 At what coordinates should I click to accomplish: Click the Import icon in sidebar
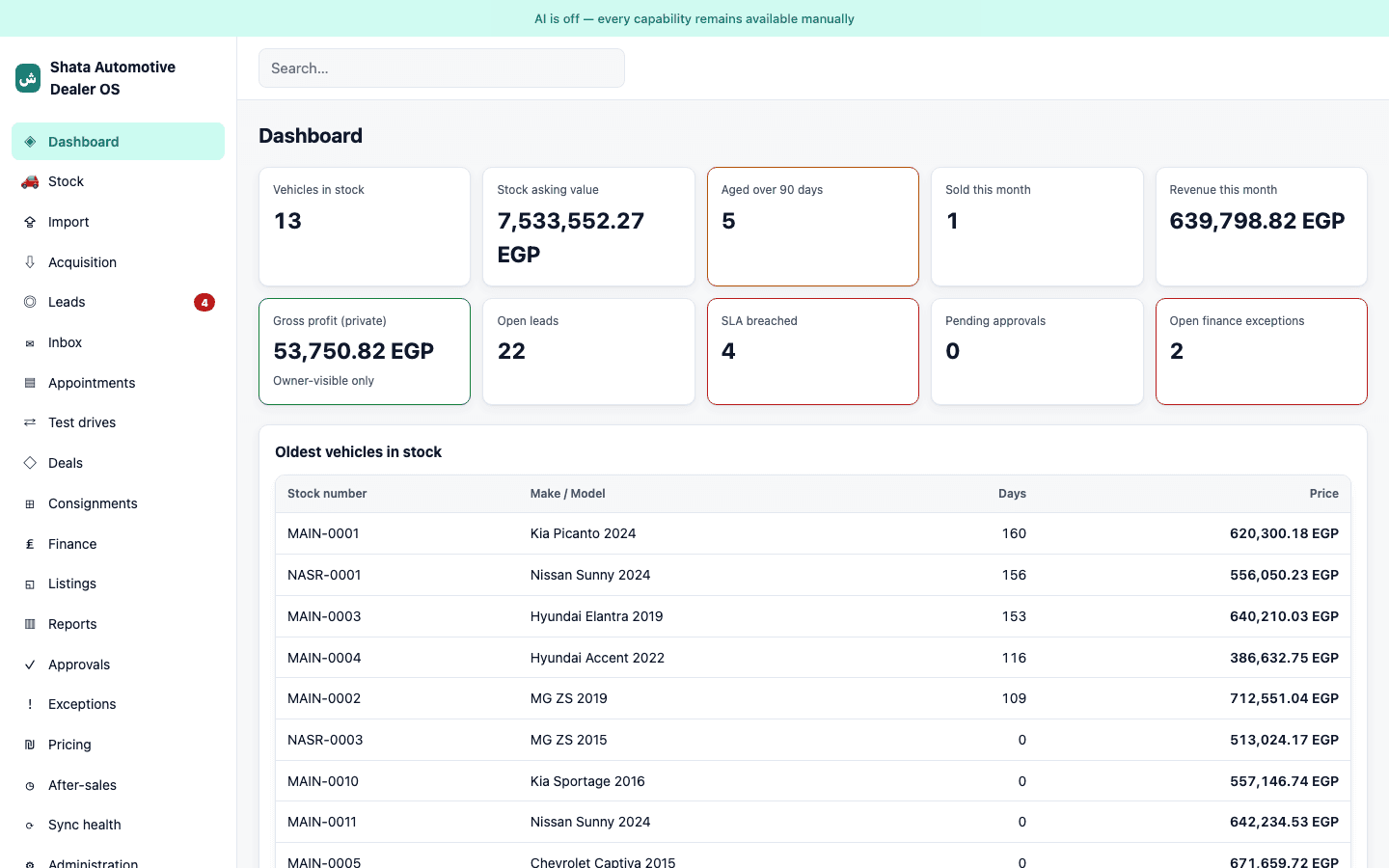coord(30,222)
